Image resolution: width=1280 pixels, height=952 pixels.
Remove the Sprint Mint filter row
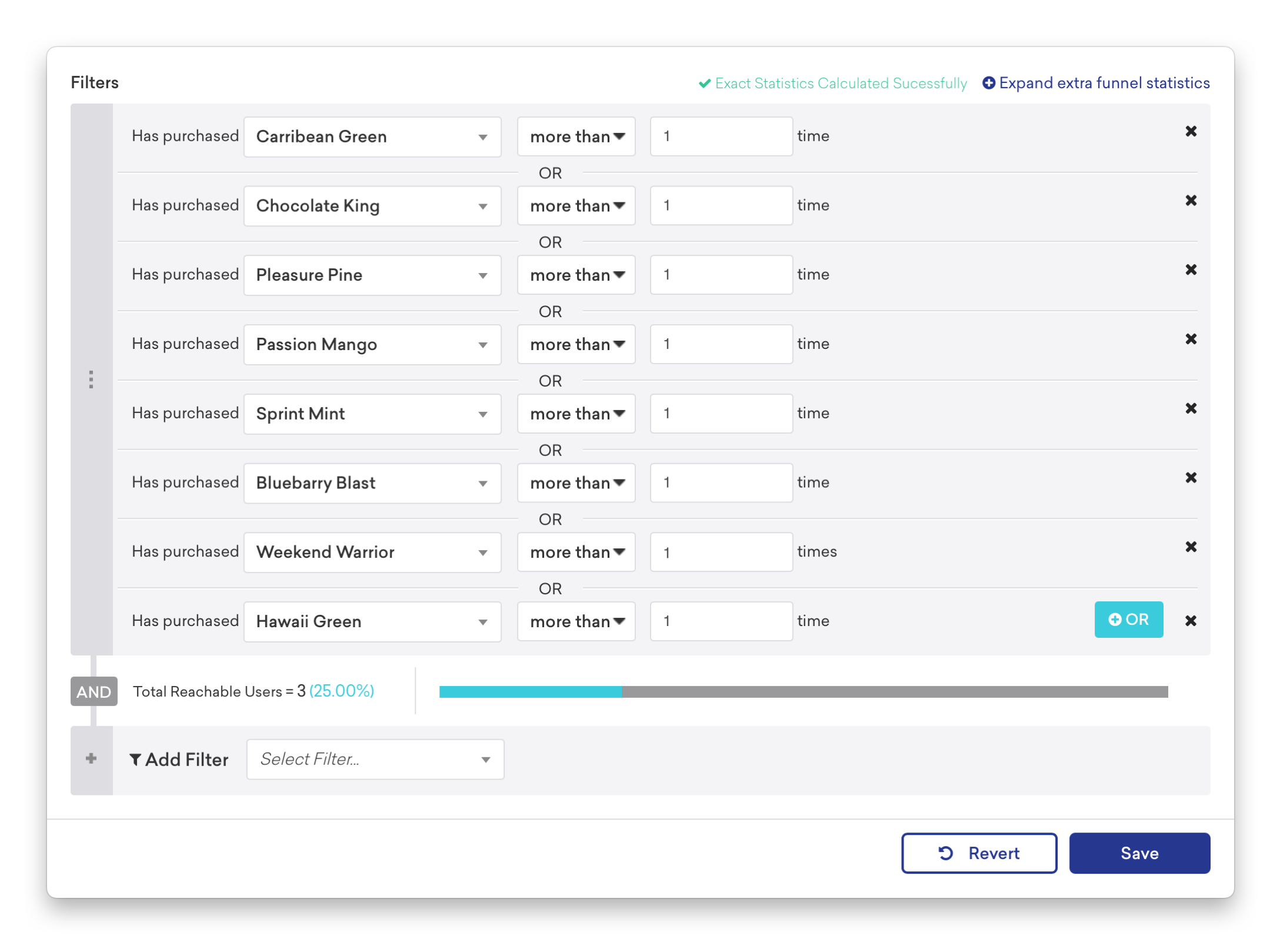1191,408
